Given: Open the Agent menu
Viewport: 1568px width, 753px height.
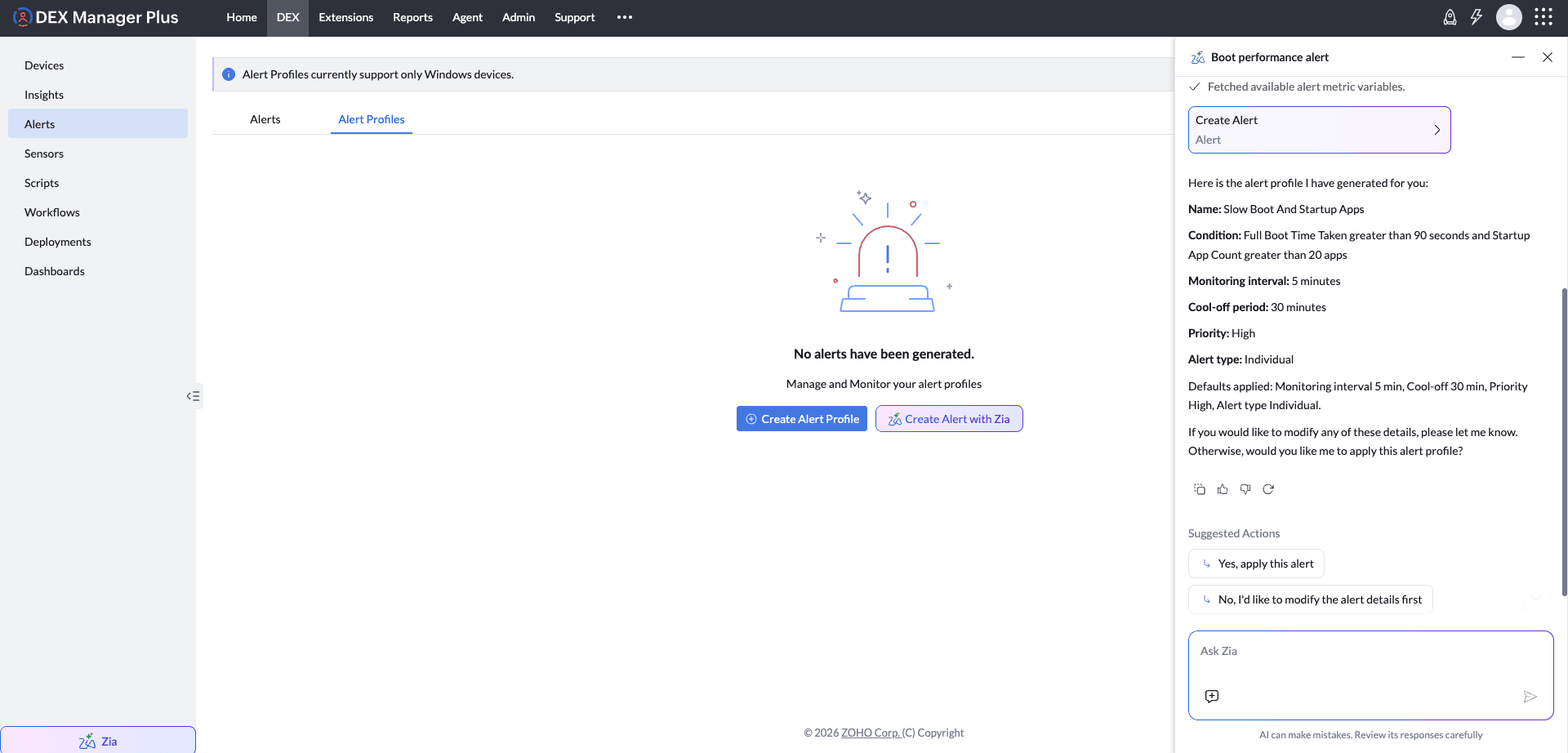Looking at the screenshot, I should click(467, 17).
